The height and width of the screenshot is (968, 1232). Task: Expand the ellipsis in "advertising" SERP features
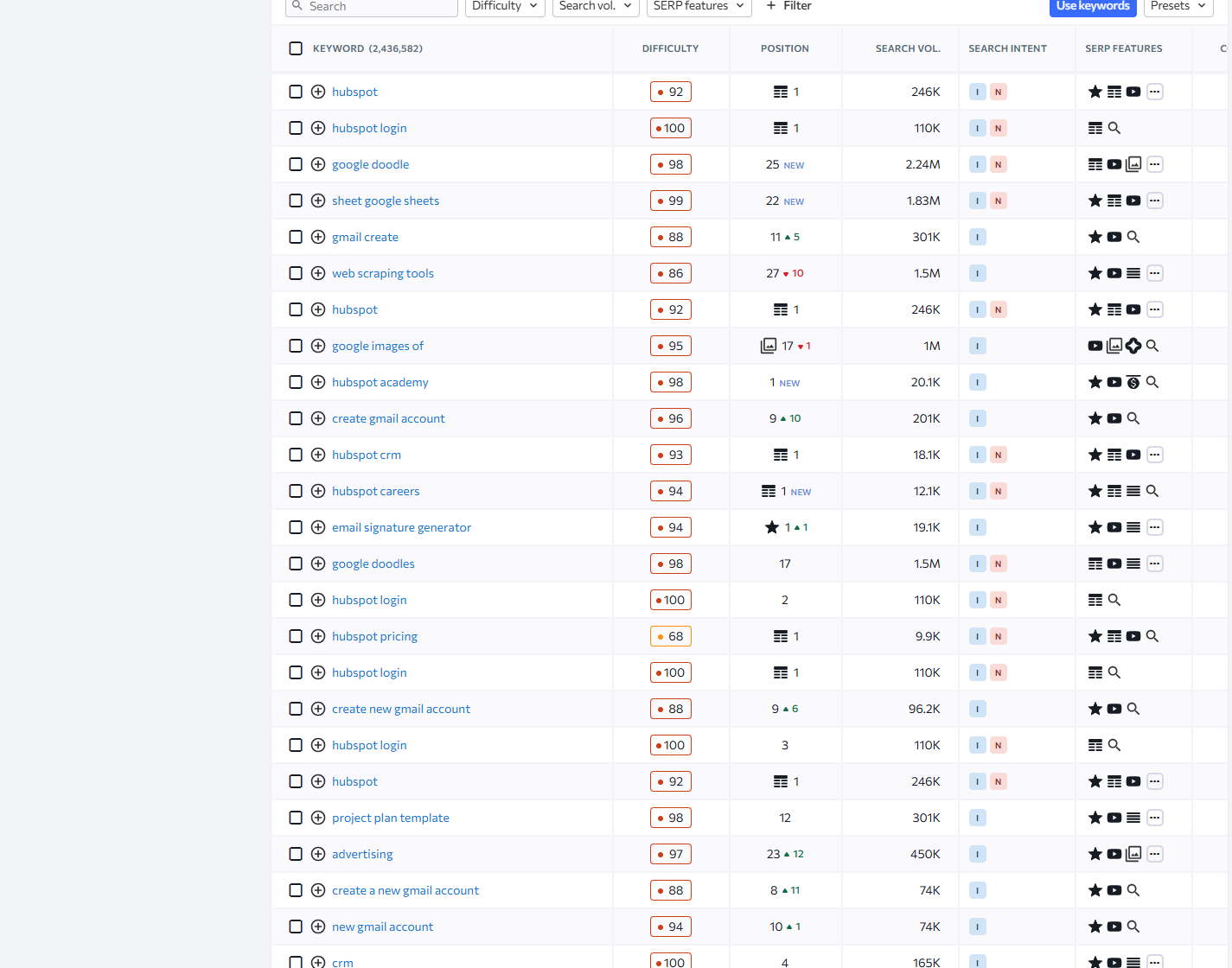pos(1155,854)
